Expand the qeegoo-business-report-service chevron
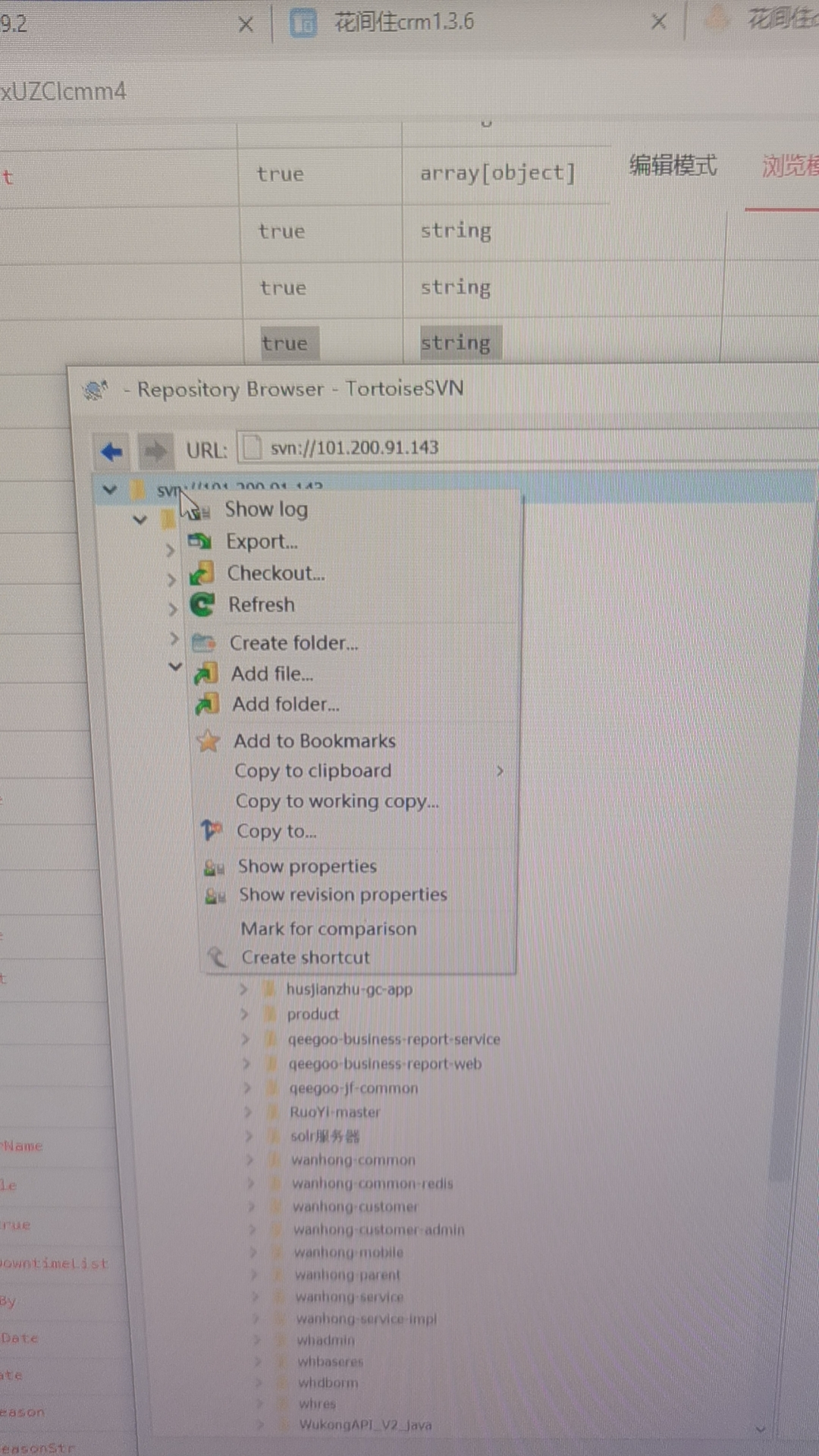This screenshot has height=1456, width=819. (x=246, y=1040)
